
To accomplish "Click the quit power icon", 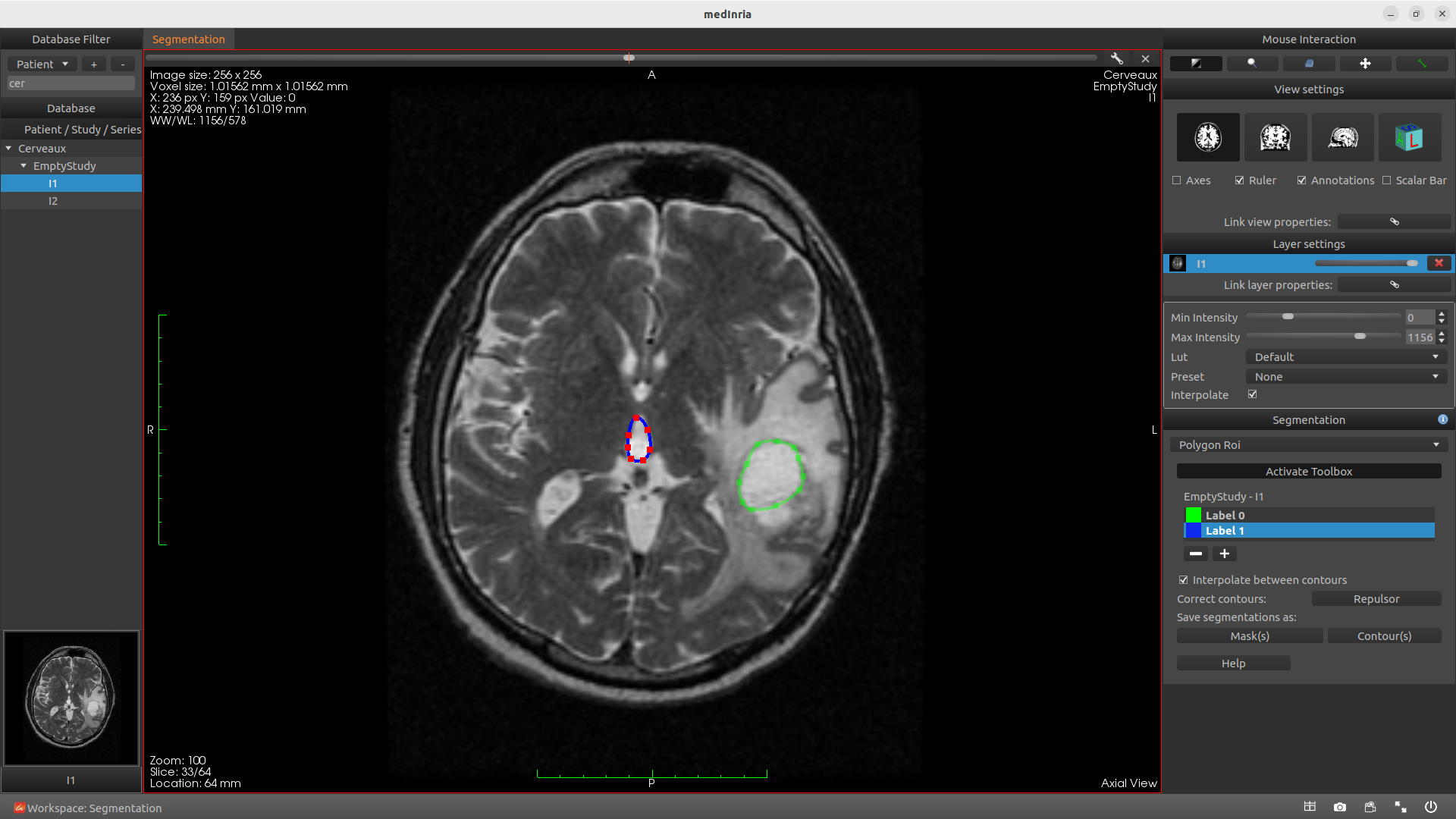I will (1431, 807).
